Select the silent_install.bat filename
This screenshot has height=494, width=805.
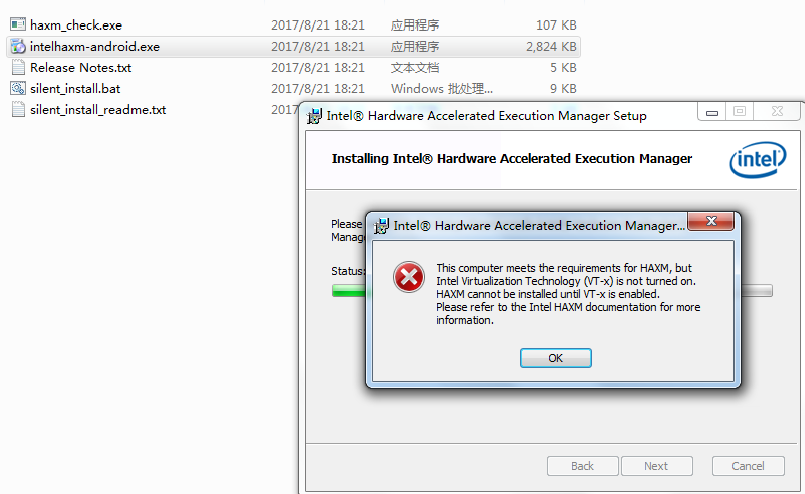point(75,89)
